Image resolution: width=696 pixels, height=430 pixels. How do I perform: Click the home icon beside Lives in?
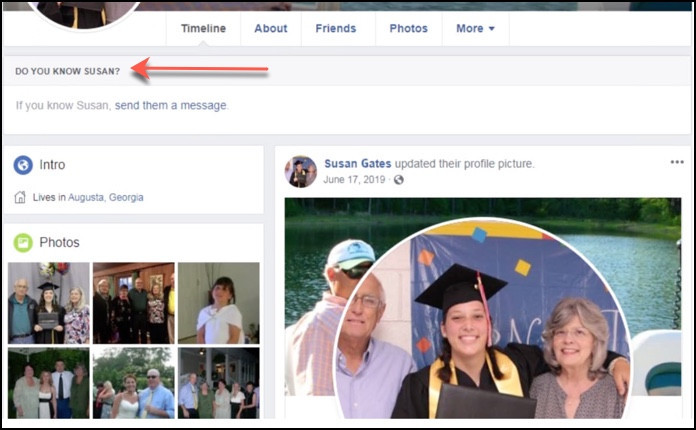pyautogui.click(x=20, y=197)
